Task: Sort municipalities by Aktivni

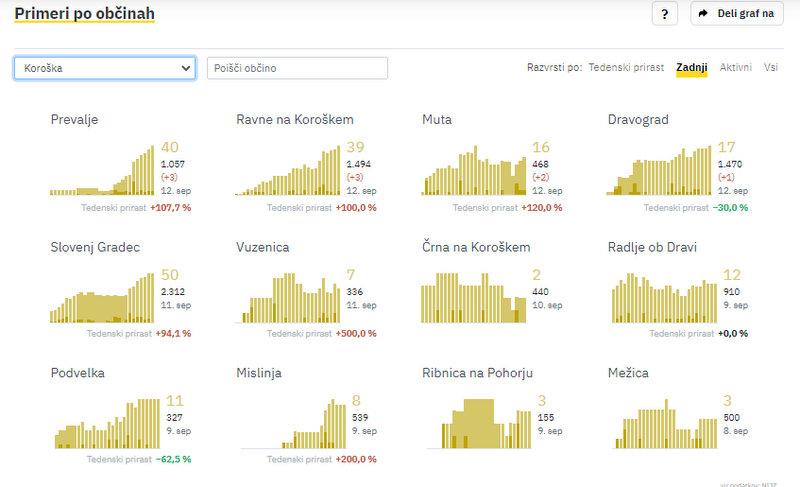Action: (735, 68)
